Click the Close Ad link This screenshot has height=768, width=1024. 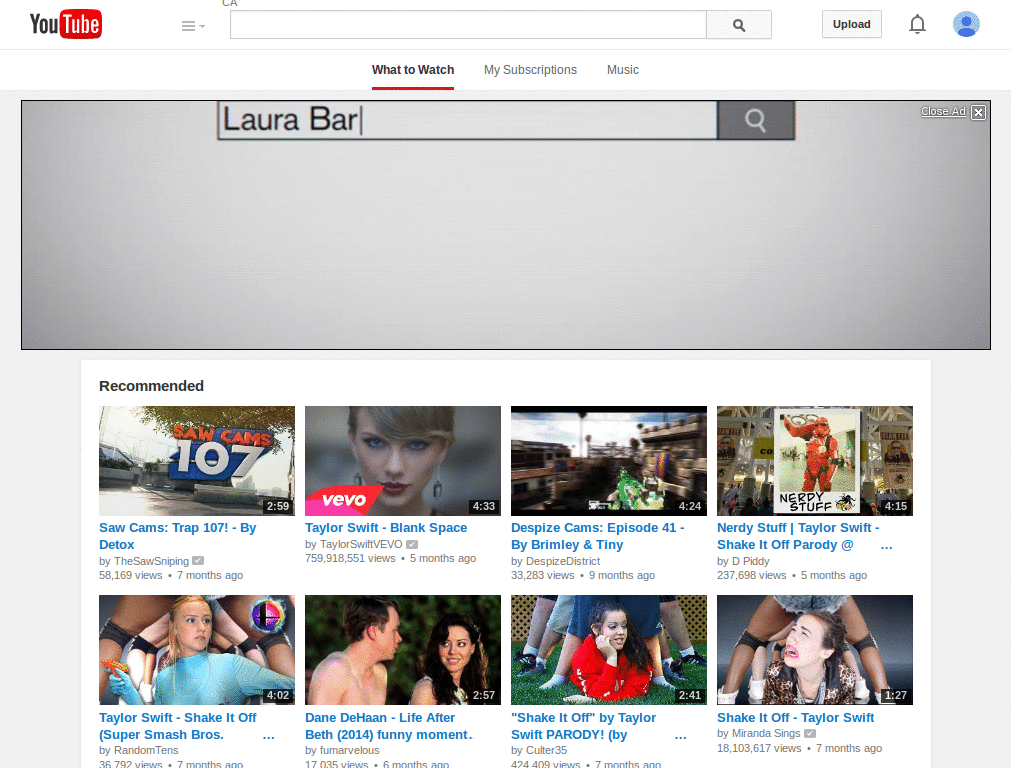point(942,111)
